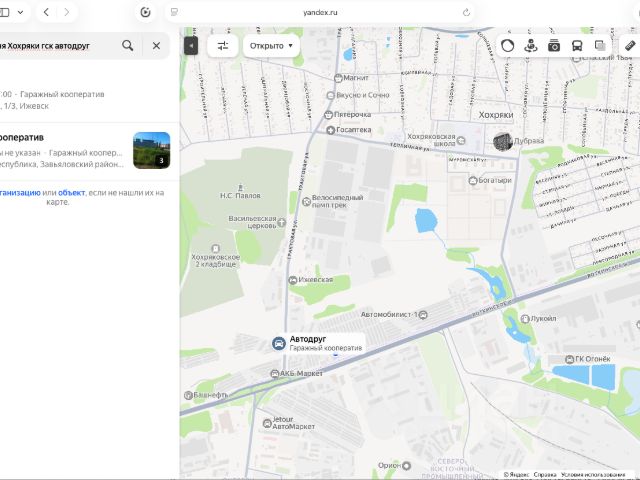Select the Орион marker
The image size is (640, 480).
pos(406,465)
